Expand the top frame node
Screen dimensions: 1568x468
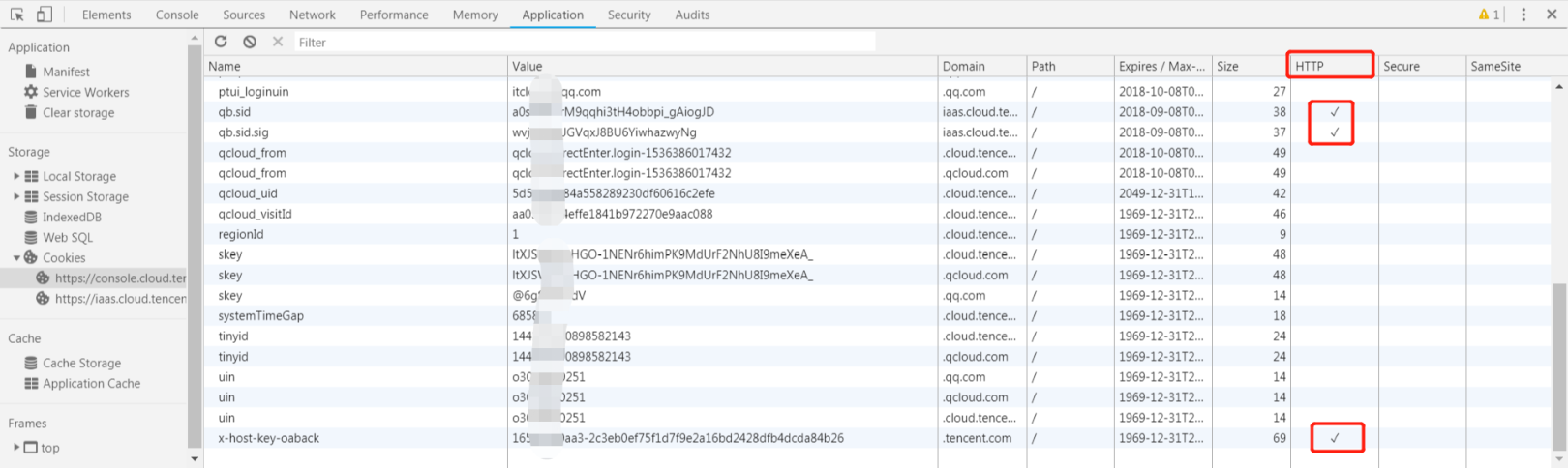[x=16, y=448]
